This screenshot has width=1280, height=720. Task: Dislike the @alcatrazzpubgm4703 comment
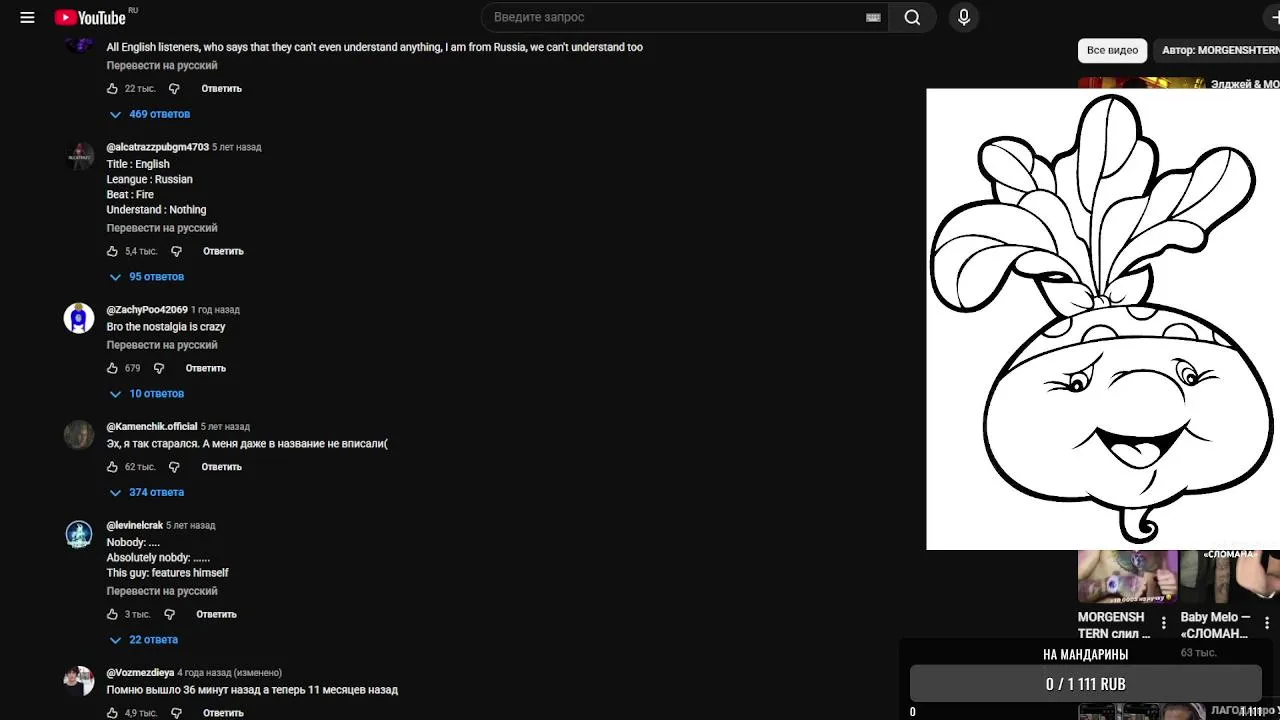(x=176, y=252)
